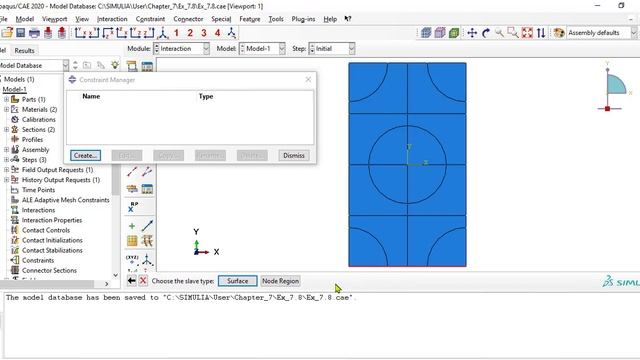Go back to the previous prompt step arrow
The height and width of the screenshot is (360, 640).
(131, 281)
